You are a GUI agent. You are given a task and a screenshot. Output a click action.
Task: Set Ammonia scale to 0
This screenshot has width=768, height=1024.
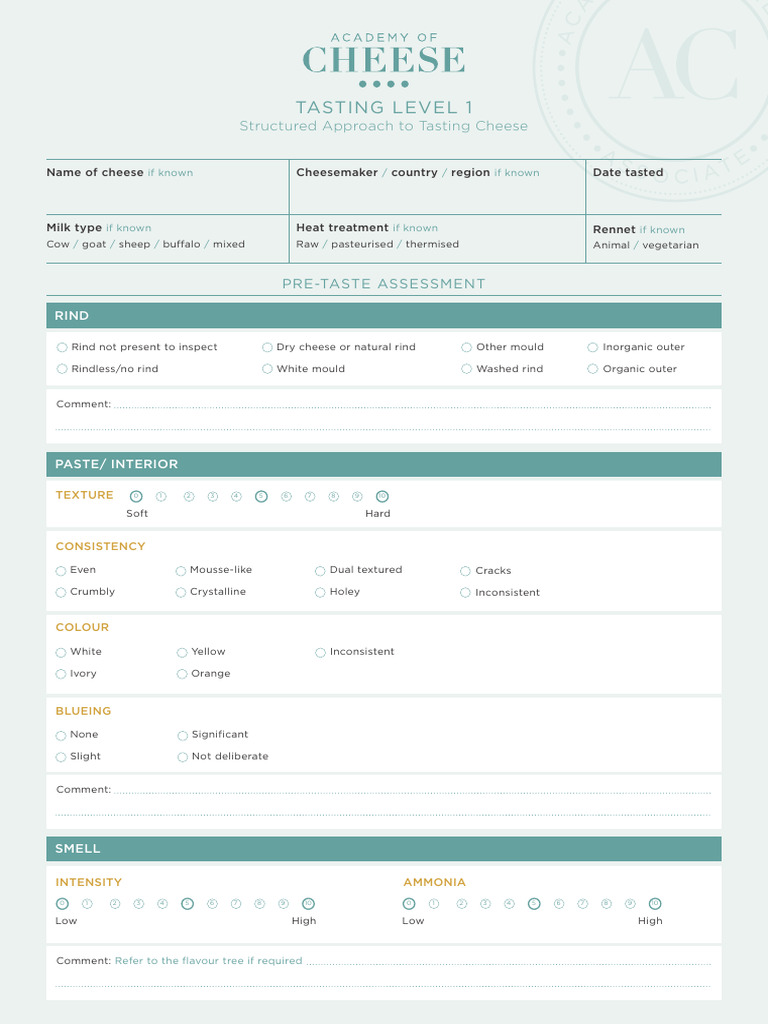pos(409,904)
